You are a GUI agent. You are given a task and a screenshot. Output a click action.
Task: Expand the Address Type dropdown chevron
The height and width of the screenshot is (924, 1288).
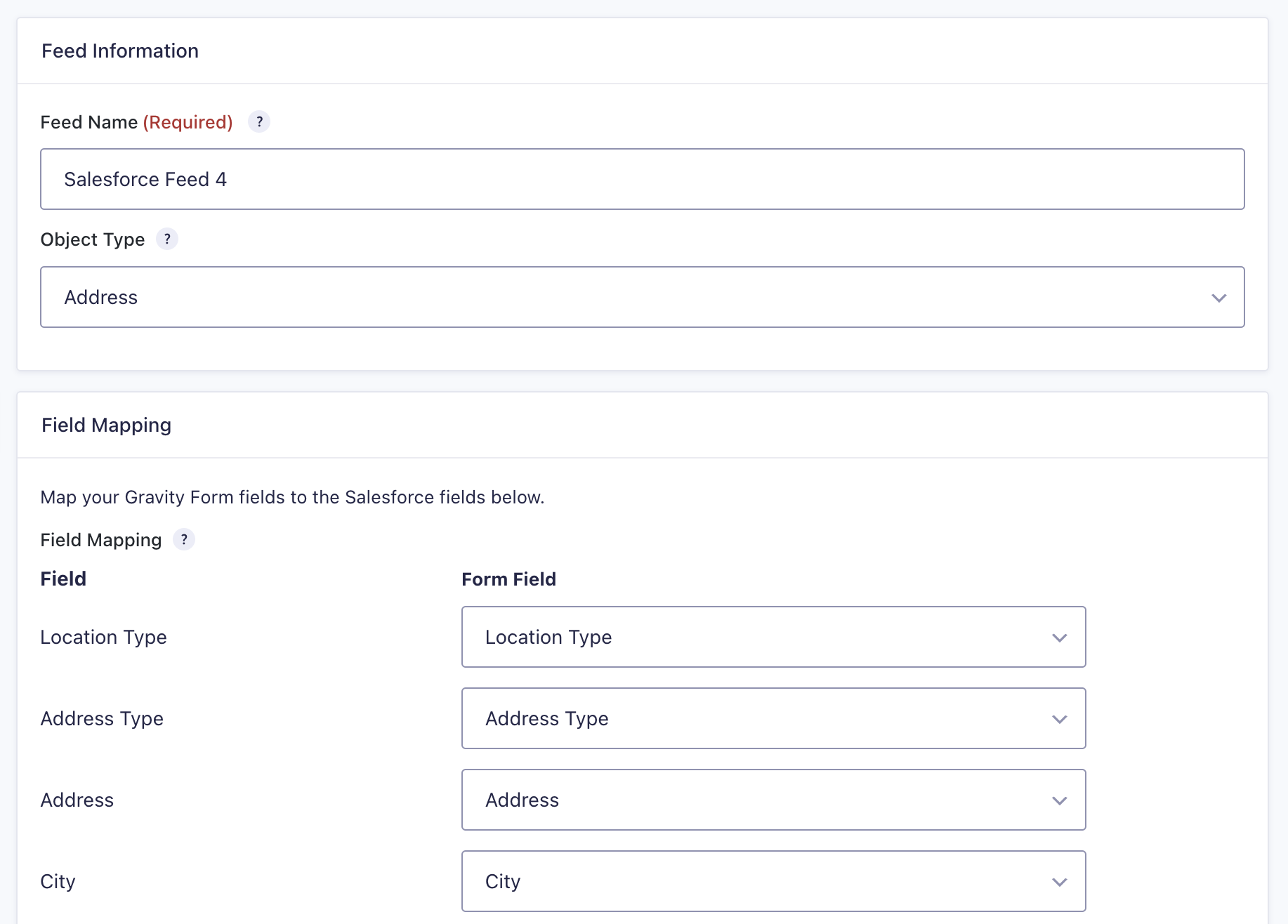[1059, 720]
